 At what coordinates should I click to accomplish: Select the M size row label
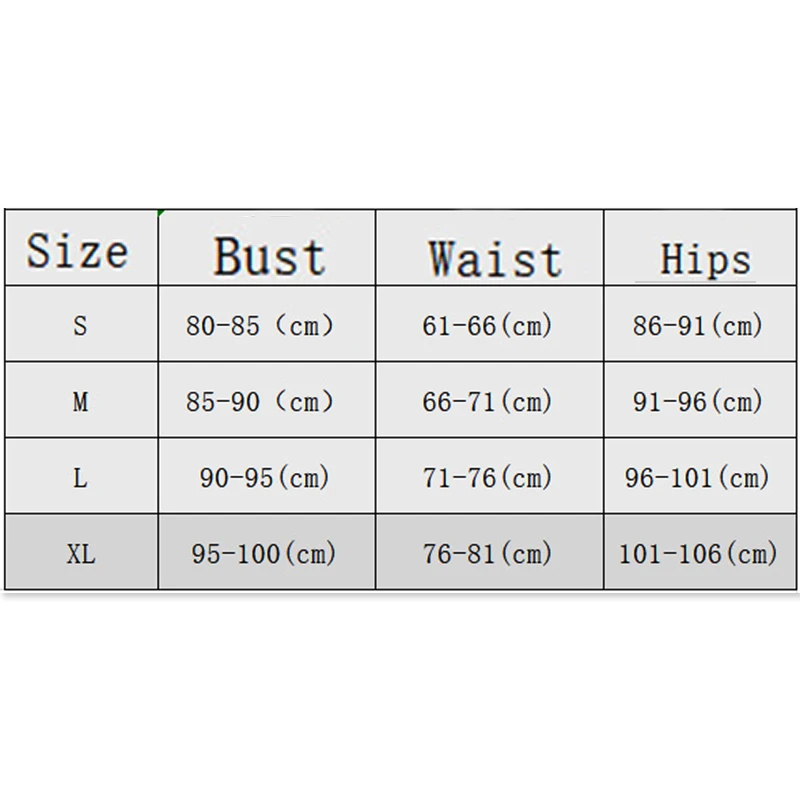[x=80, y=402]
